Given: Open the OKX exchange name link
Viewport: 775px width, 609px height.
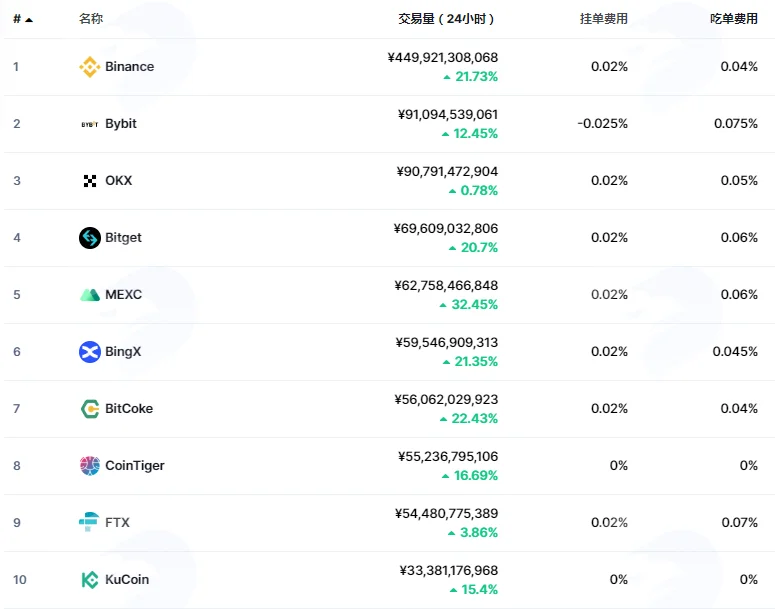Looking at the screenshot, I should pos(119,180).
